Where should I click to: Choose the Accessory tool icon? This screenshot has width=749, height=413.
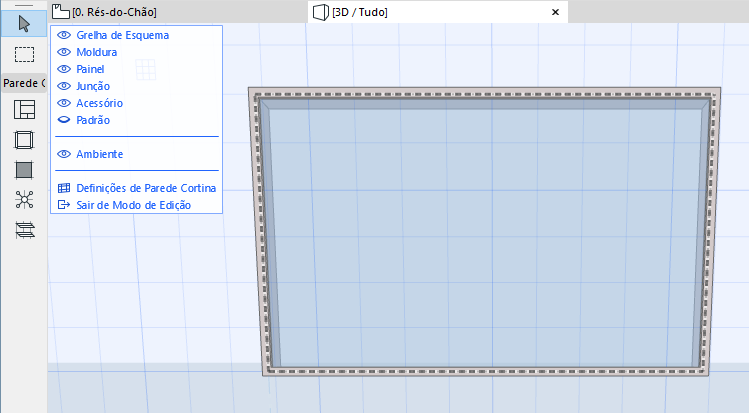click(24, 230)
